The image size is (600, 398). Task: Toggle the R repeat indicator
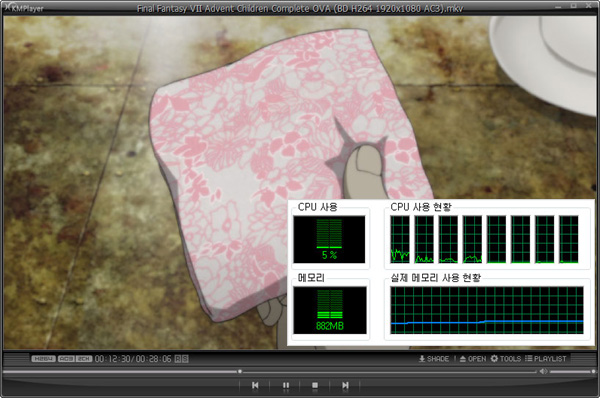point(178,359)
